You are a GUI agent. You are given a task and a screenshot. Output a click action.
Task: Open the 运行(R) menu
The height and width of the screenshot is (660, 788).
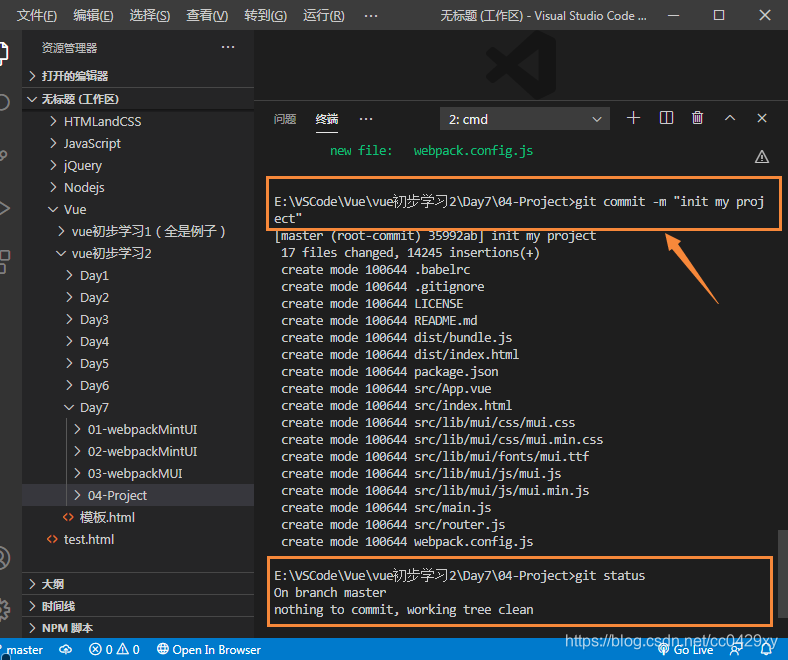pos(324,16)
